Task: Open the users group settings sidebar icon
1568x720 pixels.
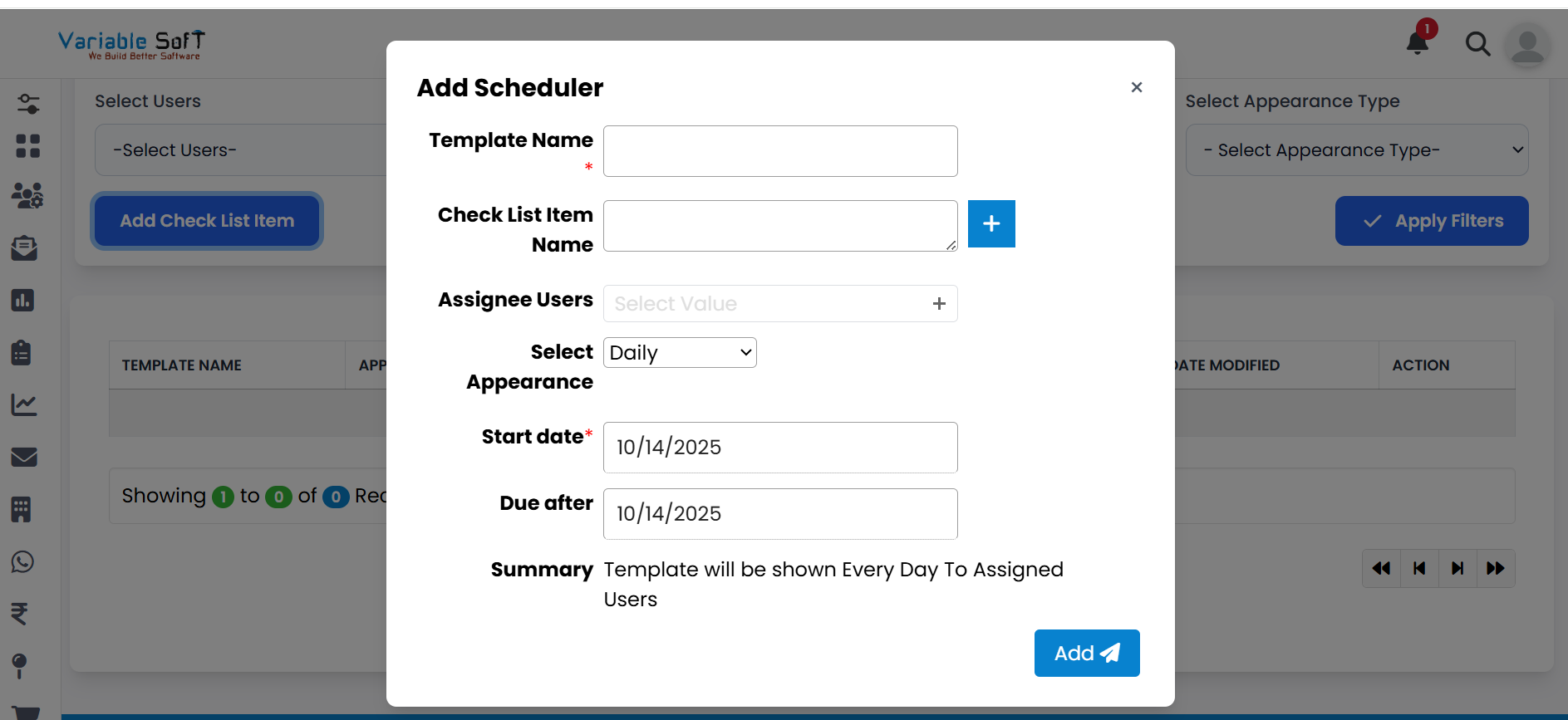Action: point(27,196)
